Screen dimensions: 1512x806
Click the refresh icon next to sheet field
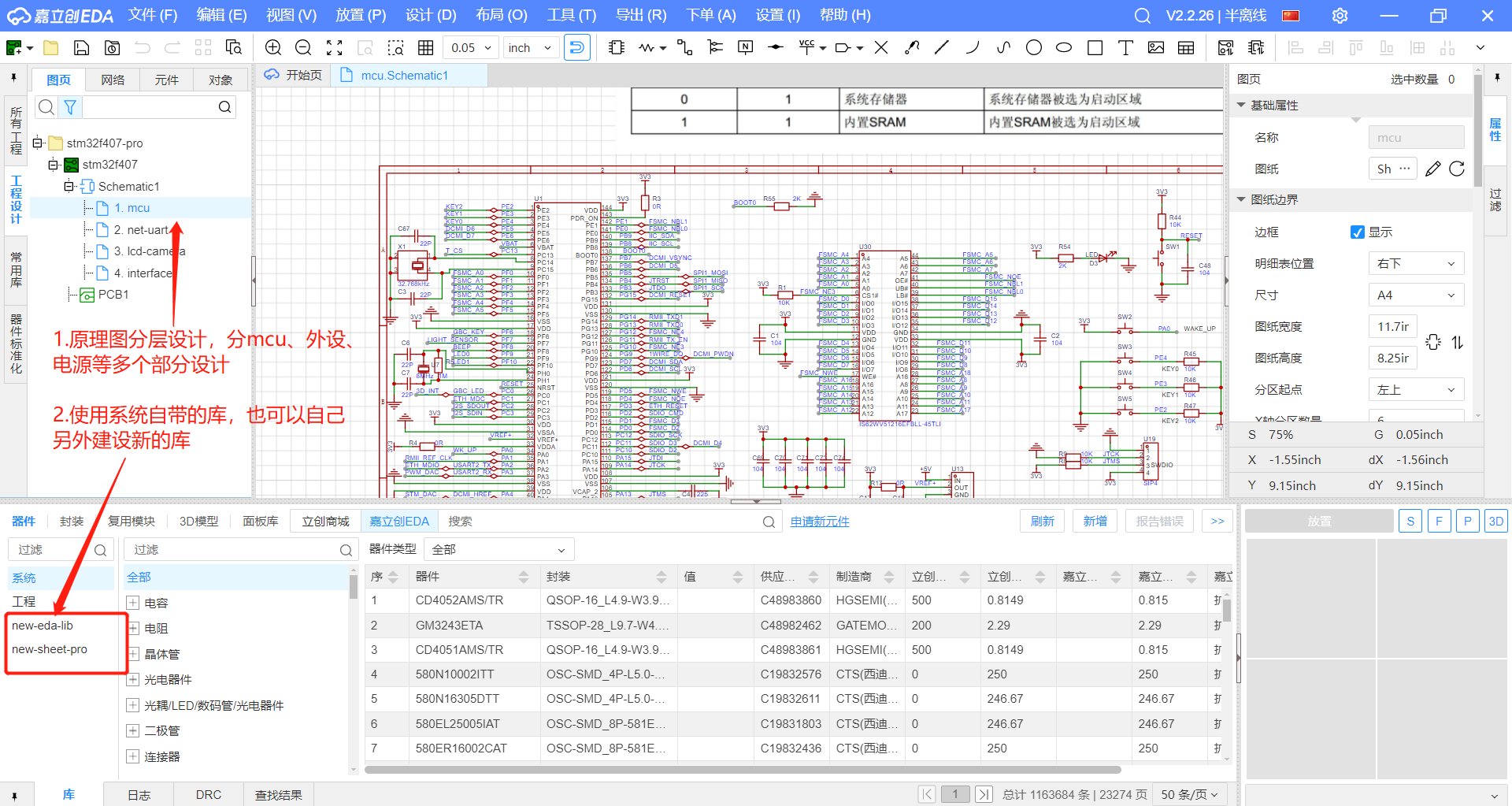1457,169
